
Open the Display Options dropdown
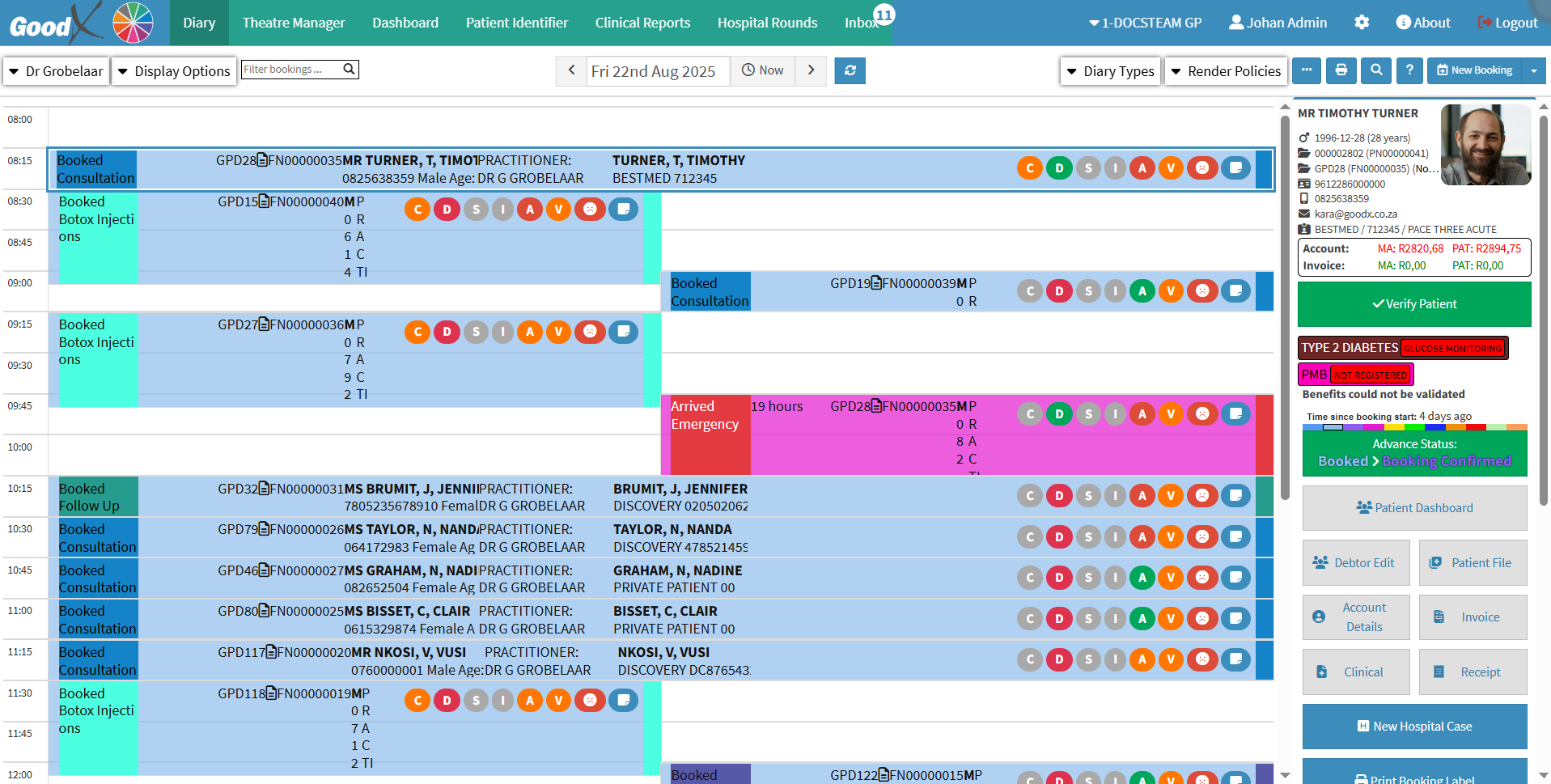pos(174,71)
